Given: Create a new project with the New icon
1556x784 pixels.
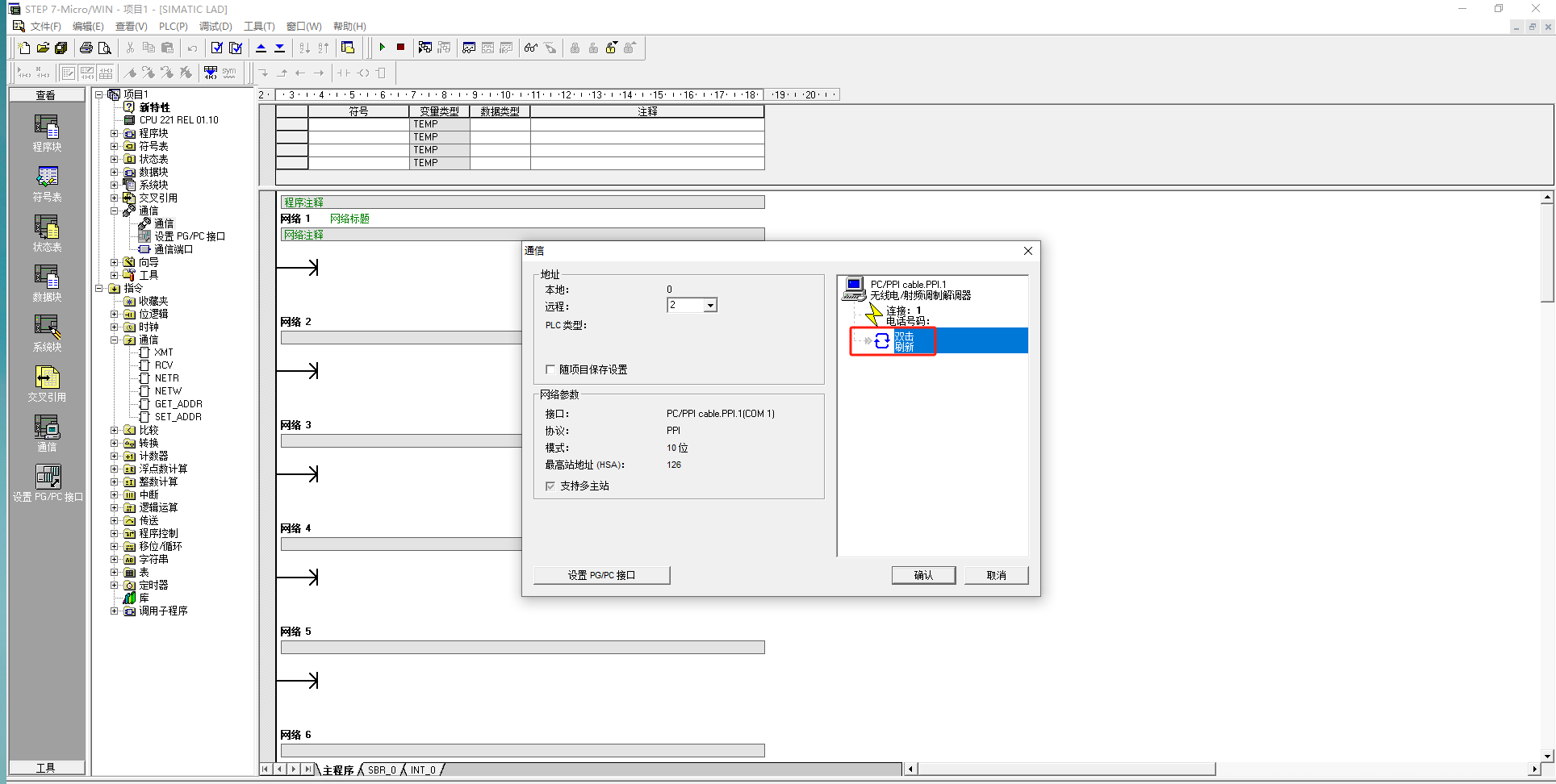Looking at the screenshot, I should click(24, 48).
